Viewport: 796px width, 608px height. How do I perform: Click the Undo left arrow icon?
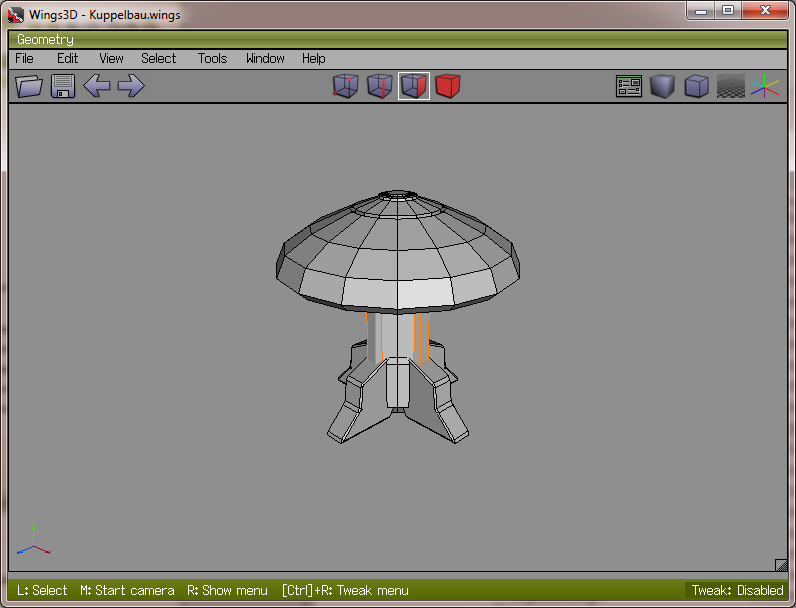97,86
